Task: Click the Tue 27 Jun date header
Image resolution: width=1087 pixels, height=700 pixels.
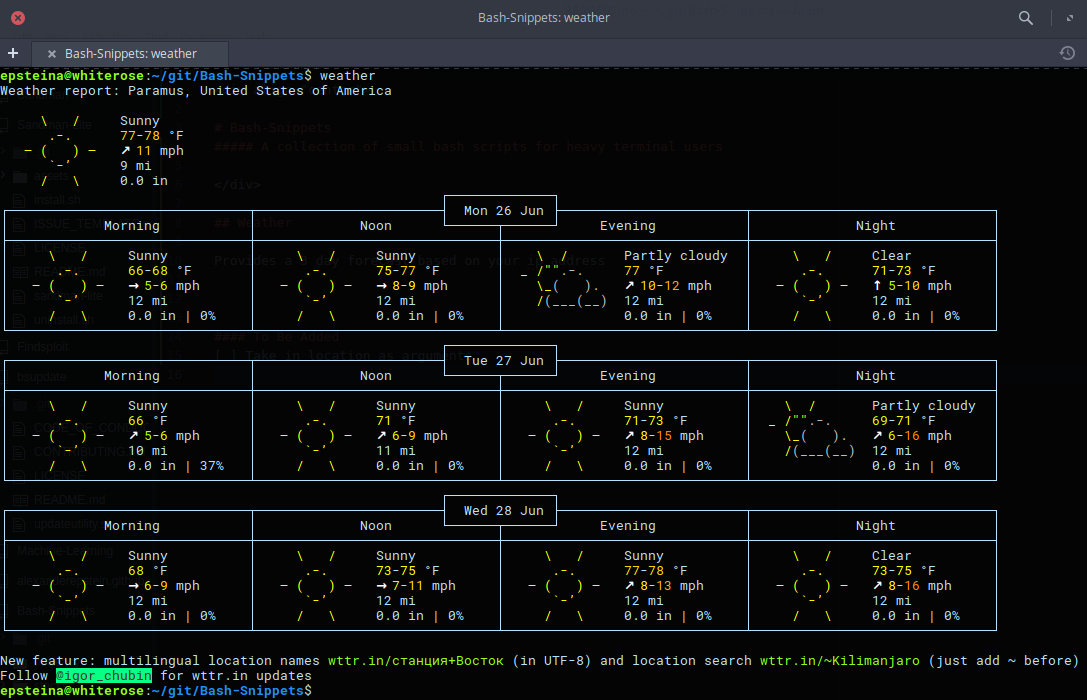Action: click(503, 360)
